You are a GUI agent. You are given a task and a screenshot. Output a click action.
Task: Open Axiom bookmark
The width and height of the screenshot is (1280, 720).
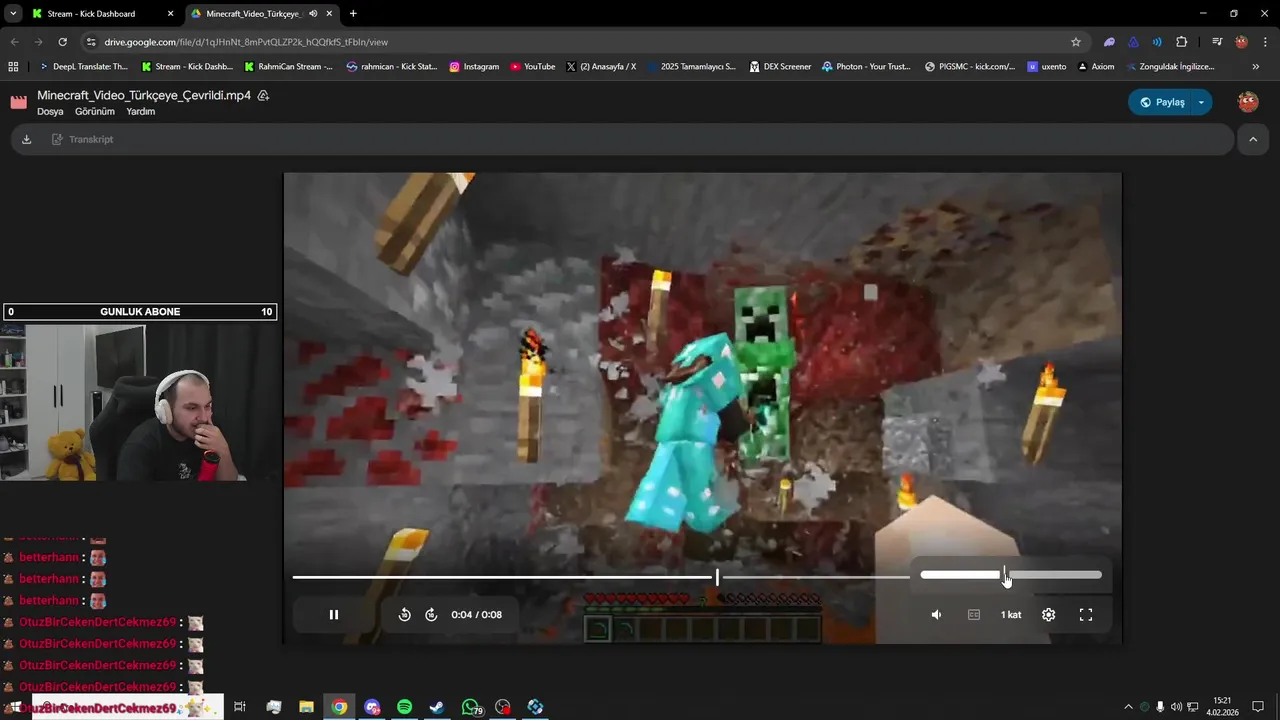coord(1095,67)
